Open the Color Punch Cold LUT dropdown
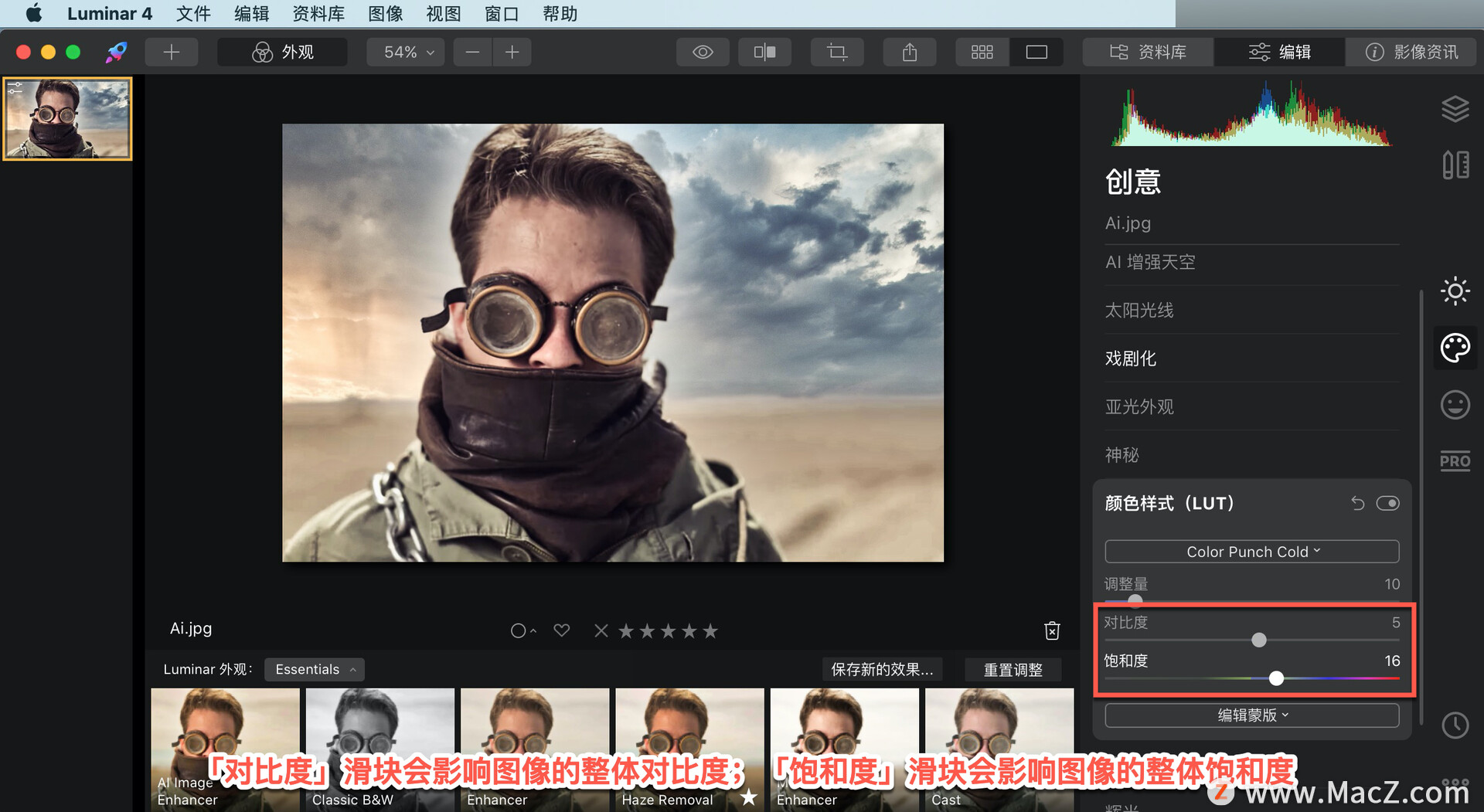1484x812 pixels. tap(1252, 552)
